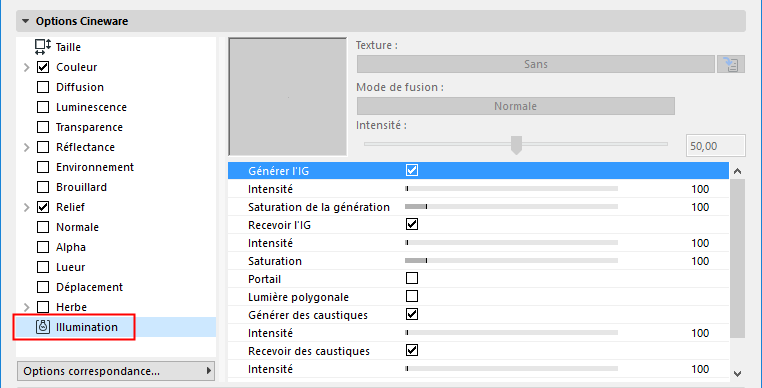Enable the Brouillard channel checkbox
Screen dimensions: 762x388
click(43, 187)
